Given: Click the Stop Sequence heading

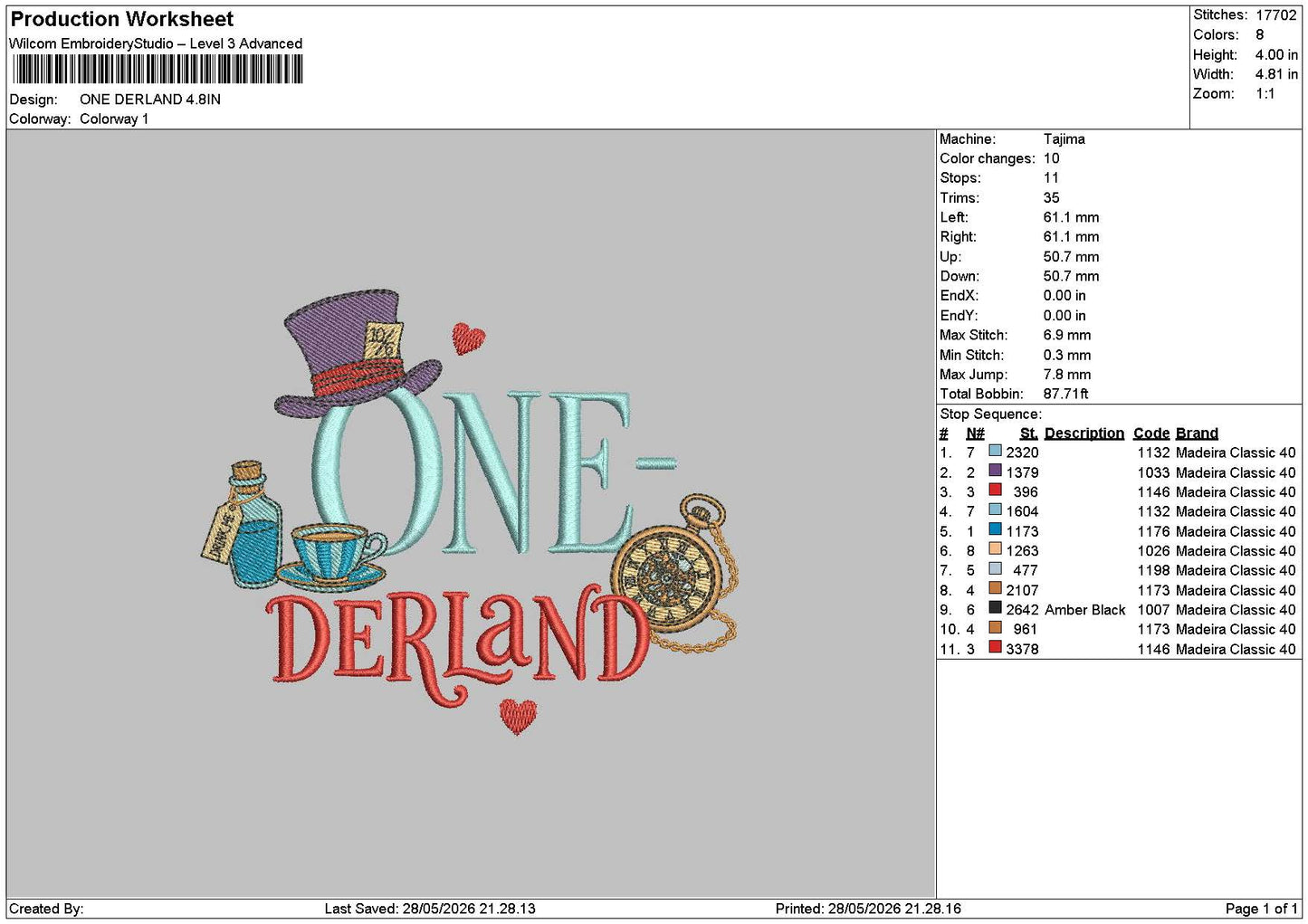Looking at the screenshot, I should 990,414.
